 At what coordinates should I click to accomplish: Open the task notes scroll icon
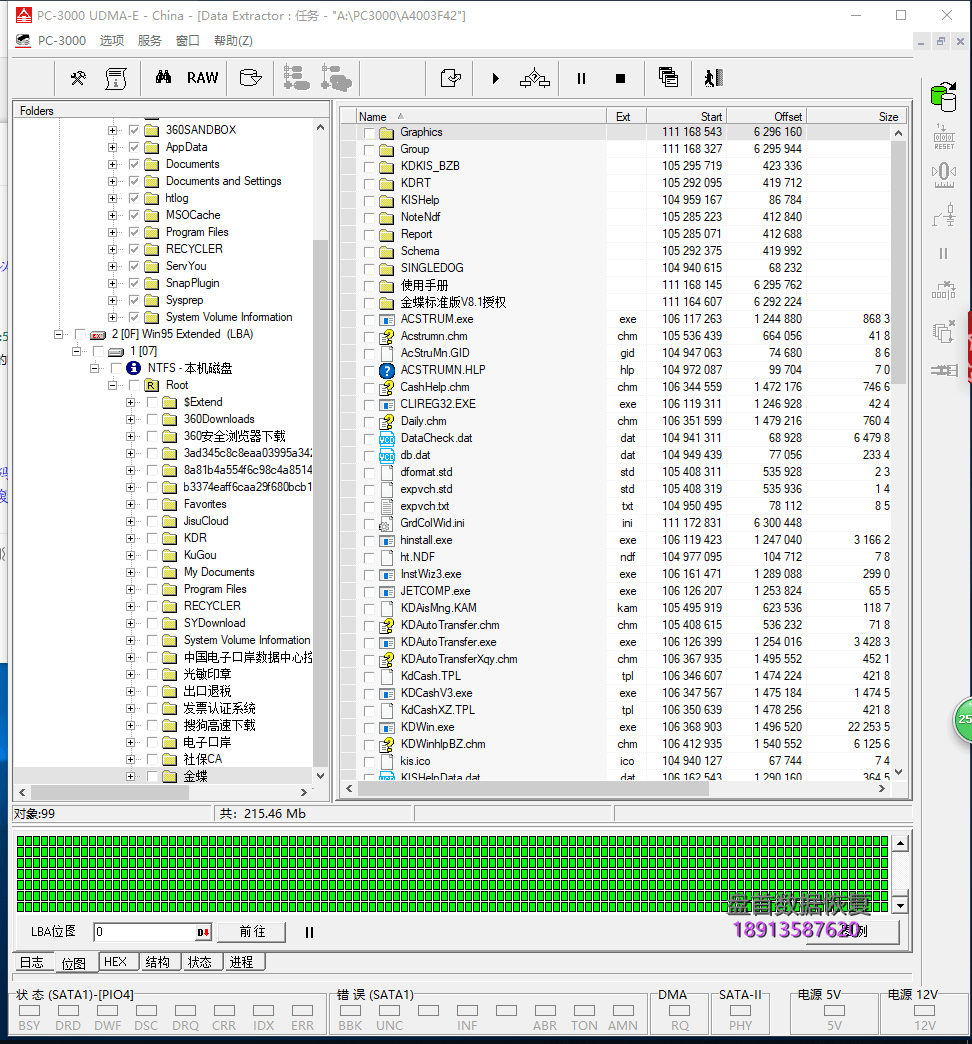click(116, 79)
